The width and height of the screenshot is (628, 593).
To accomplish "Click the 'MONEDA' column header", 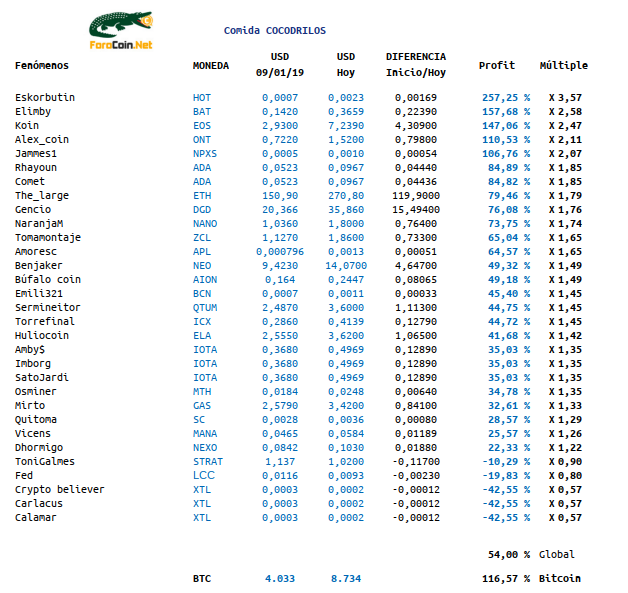I will (211, 66).
